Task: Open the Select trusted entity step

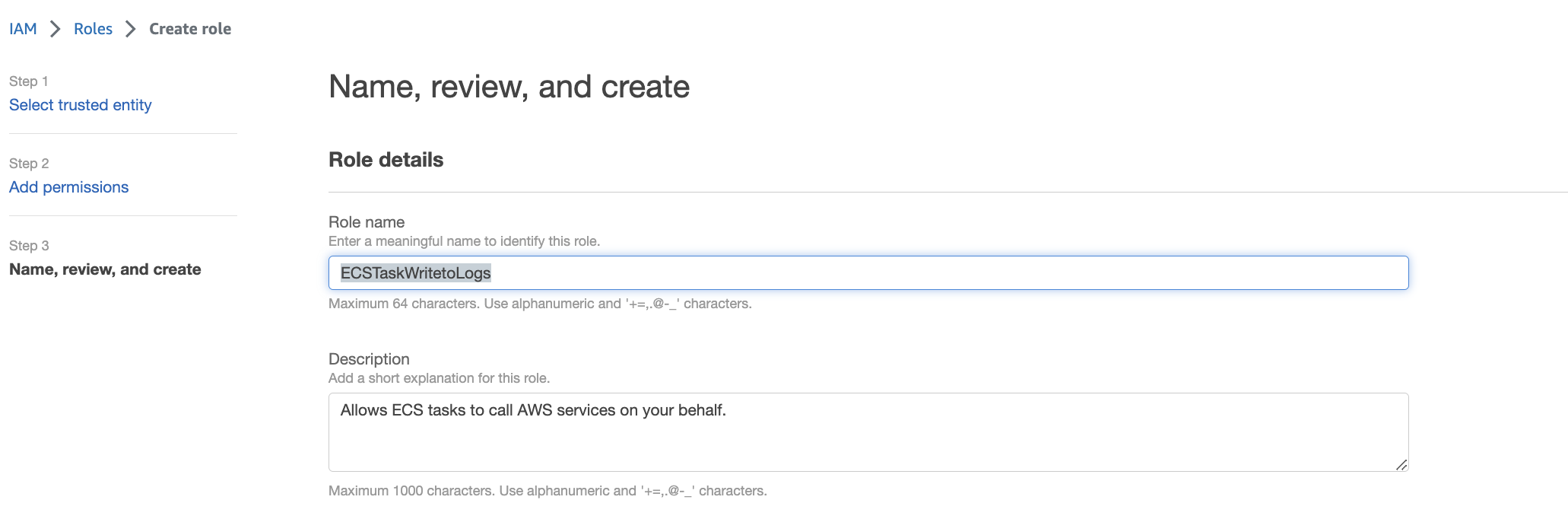Action: tap(80, 105)
